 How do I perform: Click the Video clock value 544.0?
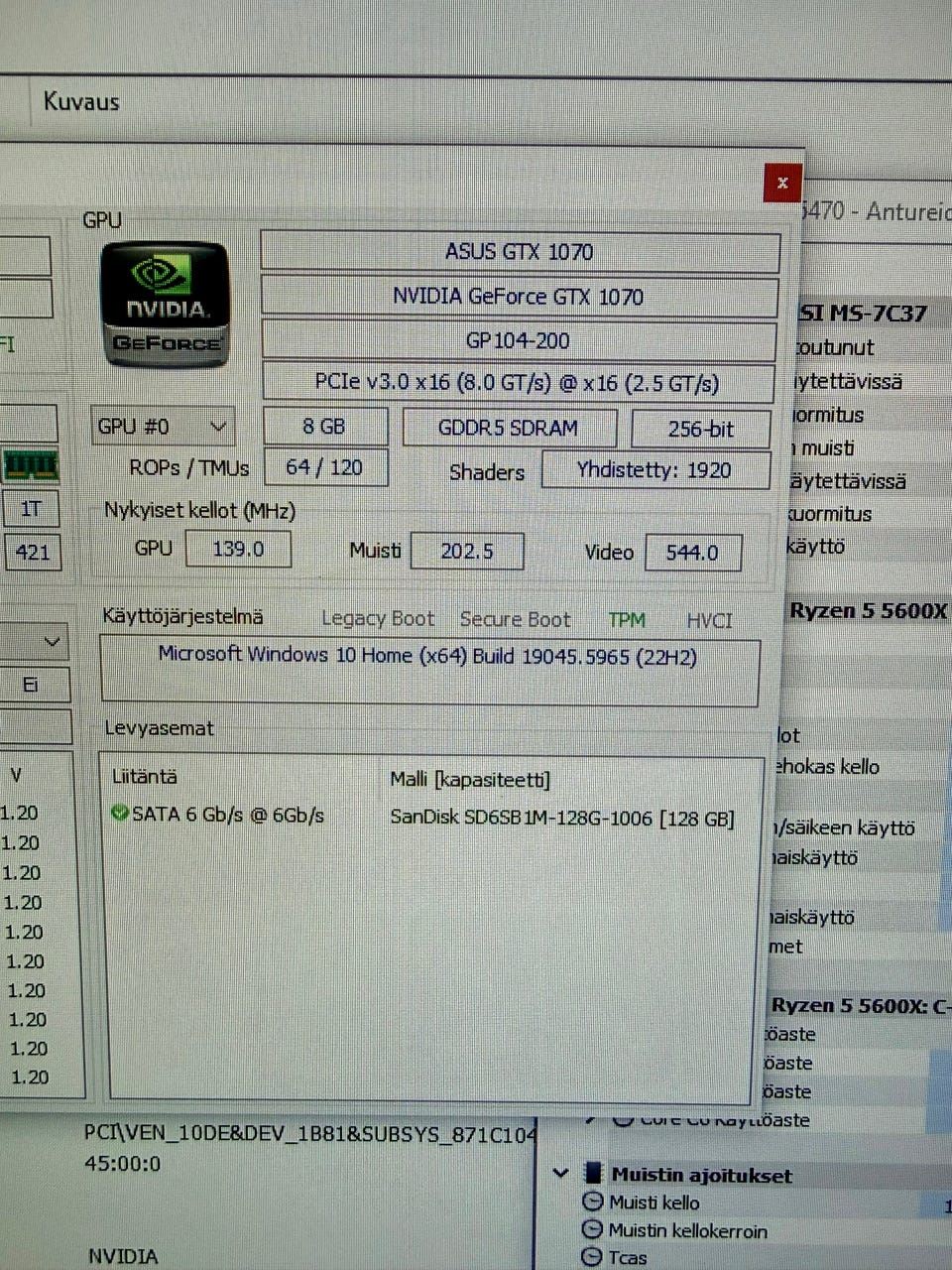692,552
